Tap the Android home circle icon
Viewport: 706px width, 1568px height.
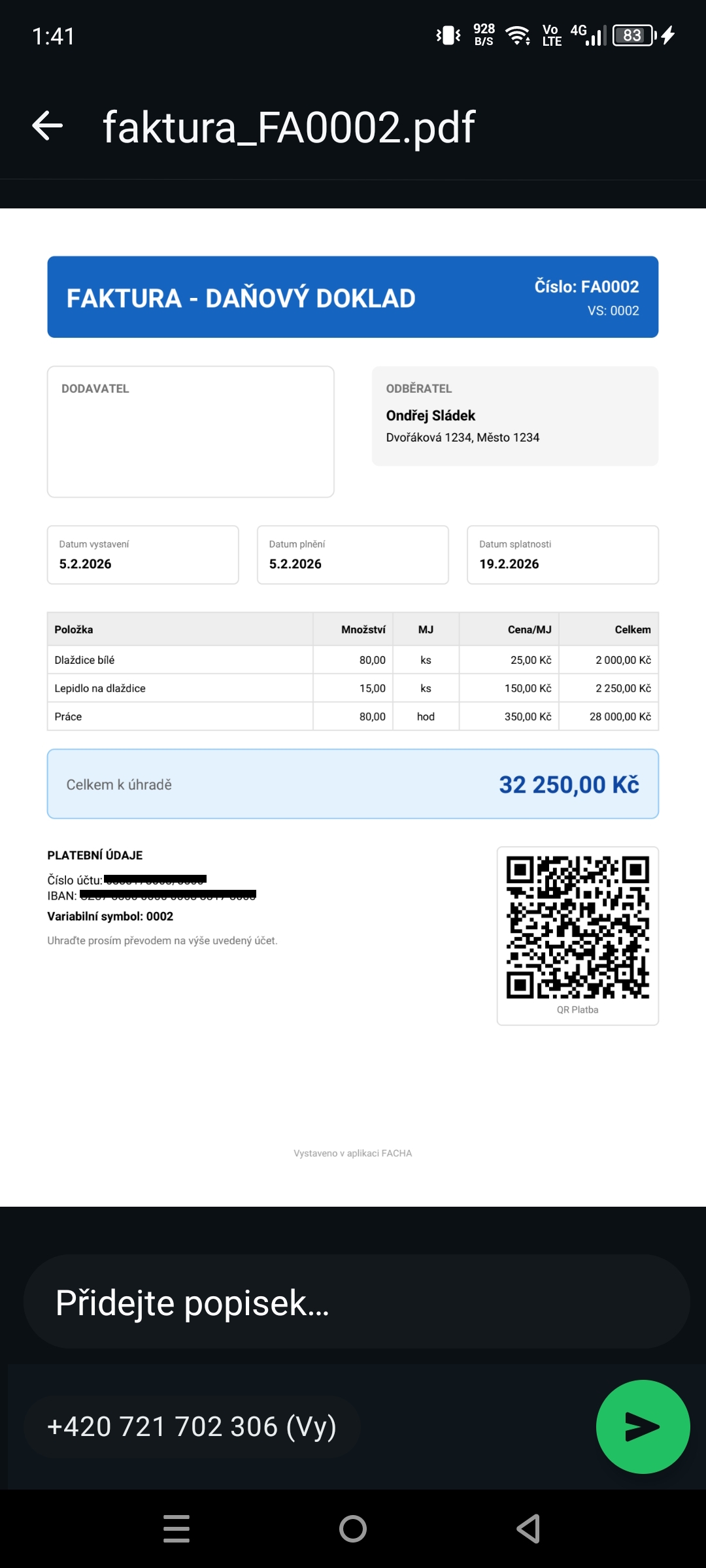pyautogui.click(x=353, y=1529)
